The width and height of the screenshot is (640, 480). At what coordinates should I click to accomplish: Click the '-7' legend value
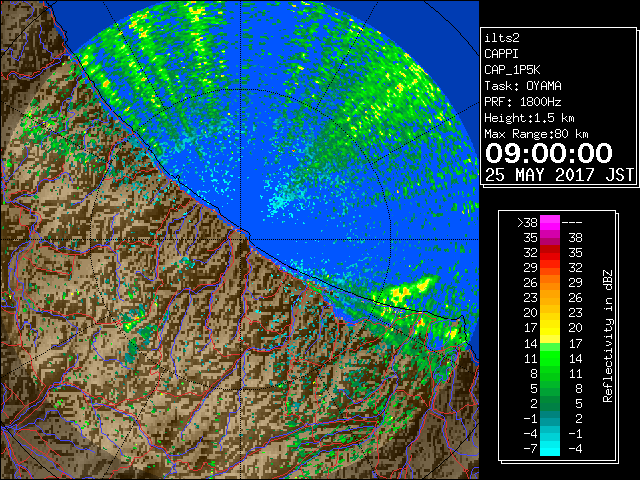530,448
